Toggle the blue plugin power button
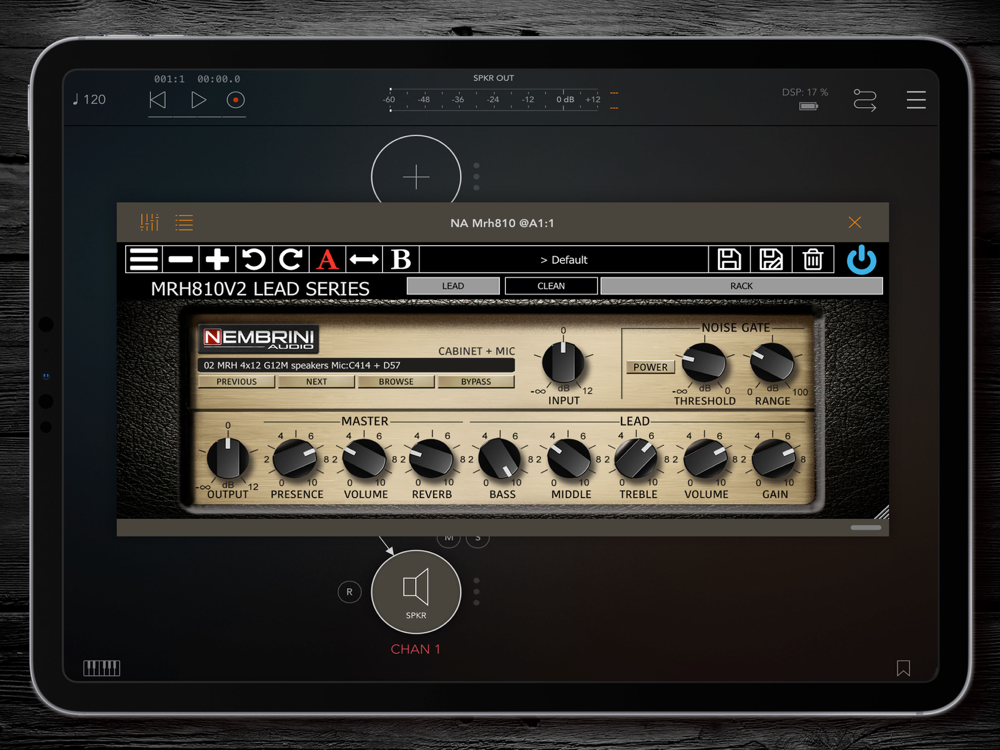The width and height of the screenshot is (1000, 750). [x=861, y=260]
